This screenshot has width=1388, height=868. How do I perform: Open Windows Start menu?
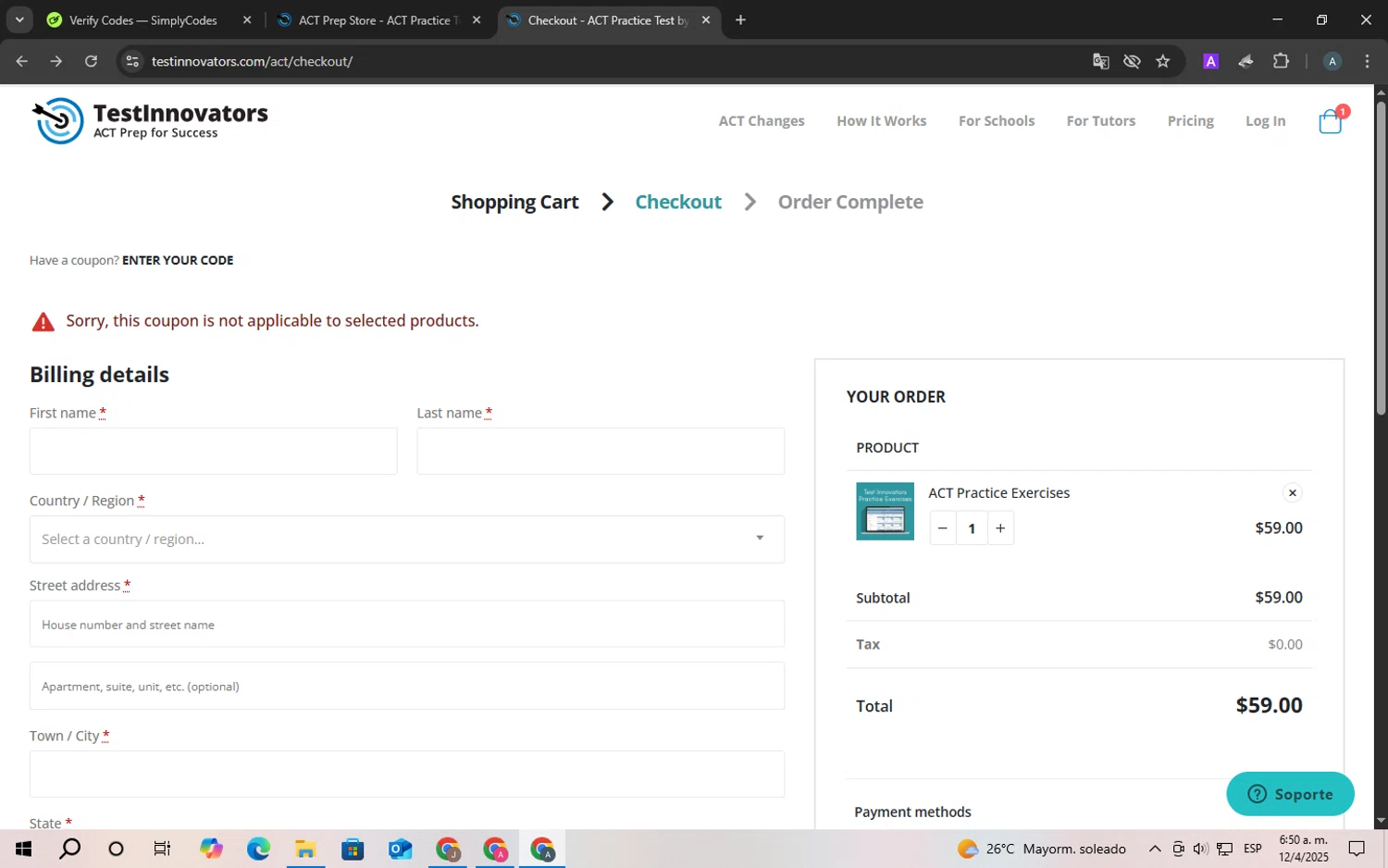pyautogui.click(x=23, y=849)
